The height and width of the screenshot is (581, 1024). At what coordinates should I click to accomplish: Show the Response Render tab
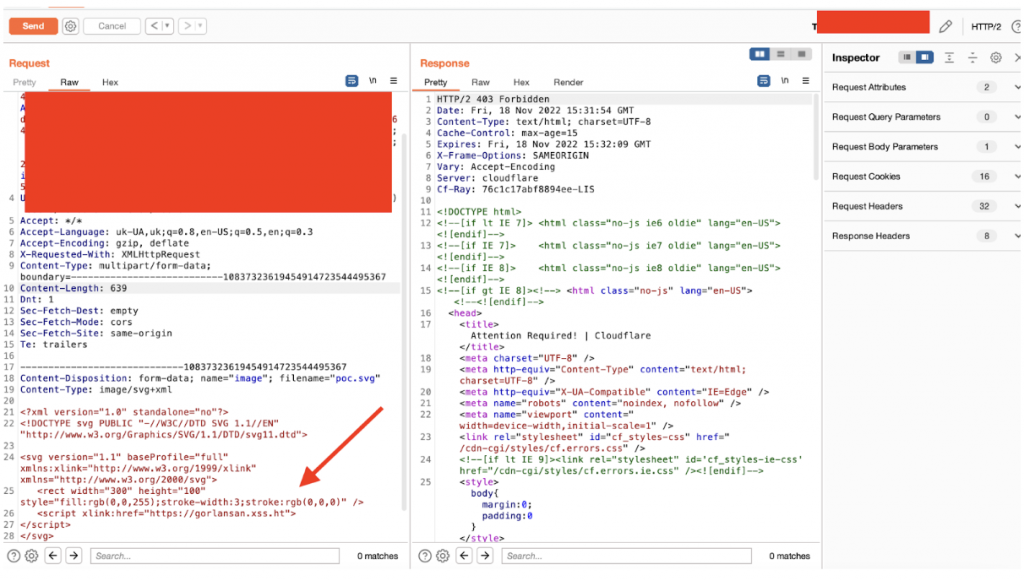click(568, 82)
